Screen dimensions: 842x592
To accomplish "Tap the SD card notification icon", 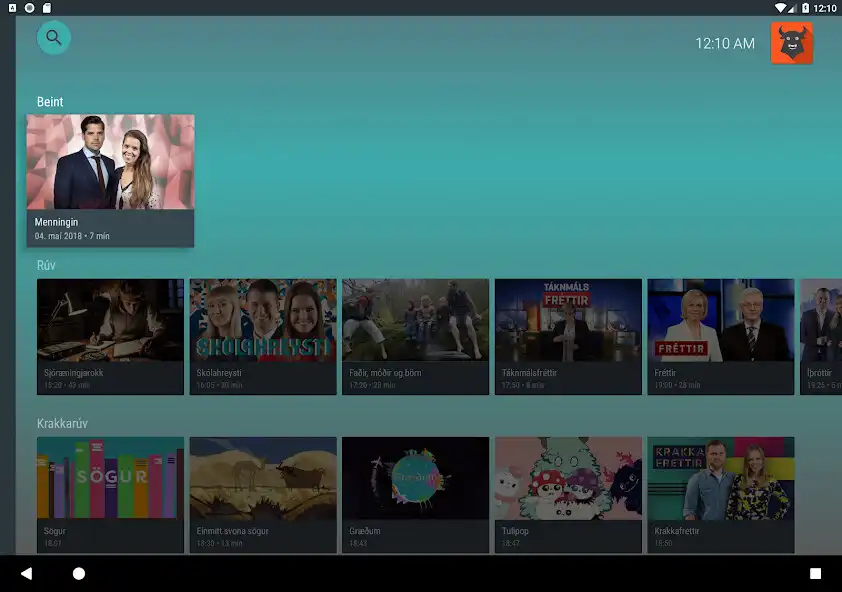I will [x=47, y=8].
